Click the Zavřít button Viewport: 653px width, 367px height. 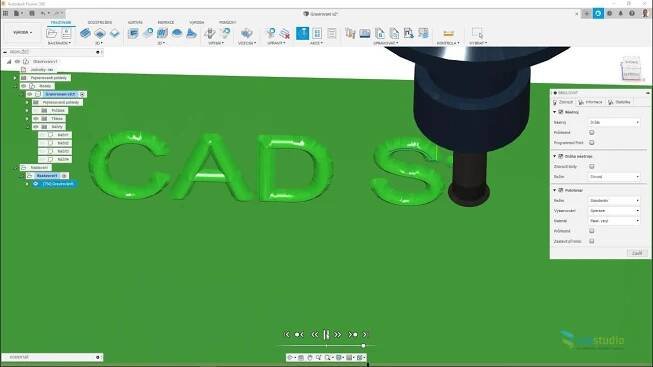point(637,253)
